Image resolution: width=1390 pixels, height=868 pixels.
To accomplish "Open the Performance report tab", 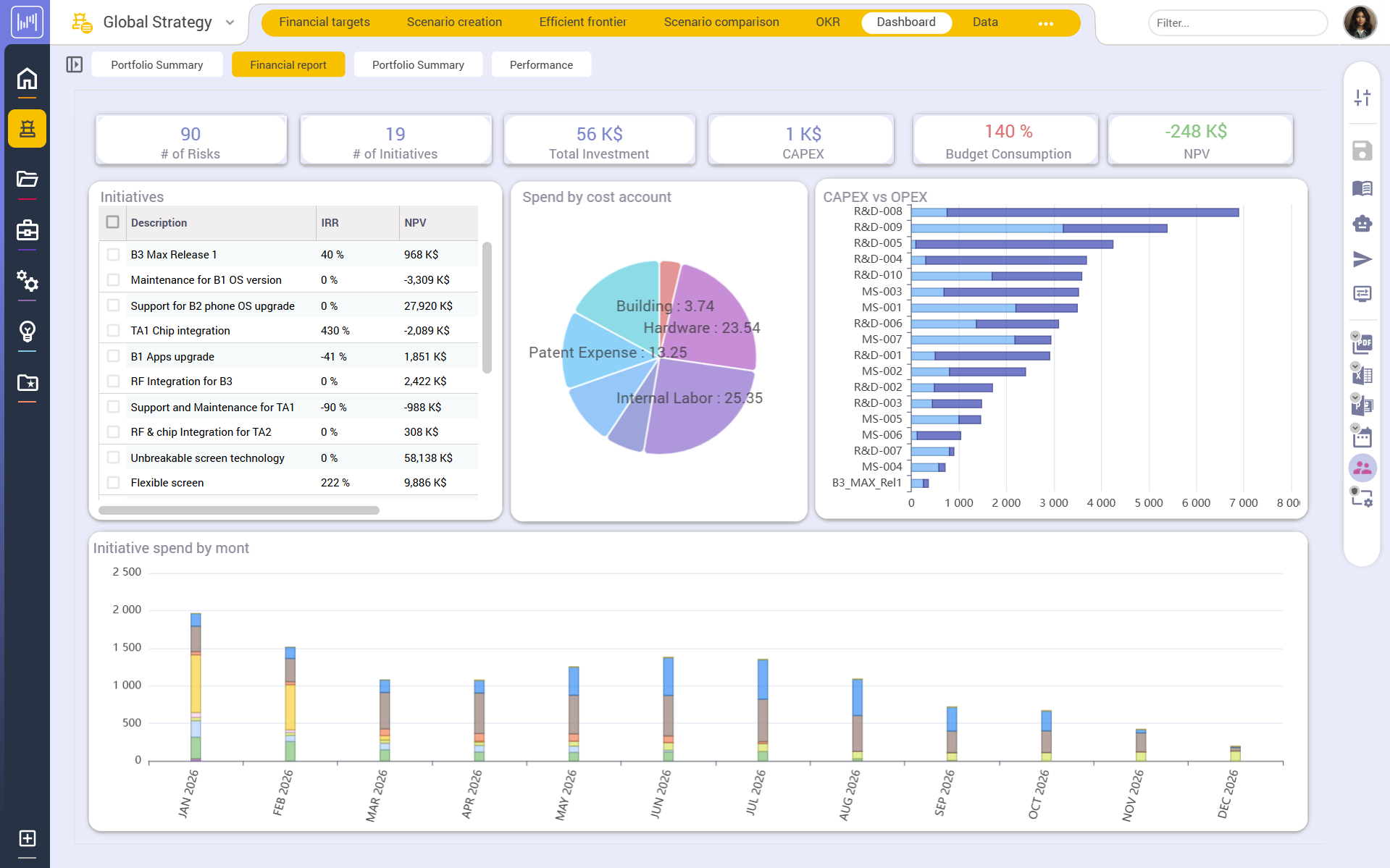I will (x=541, y=64).
